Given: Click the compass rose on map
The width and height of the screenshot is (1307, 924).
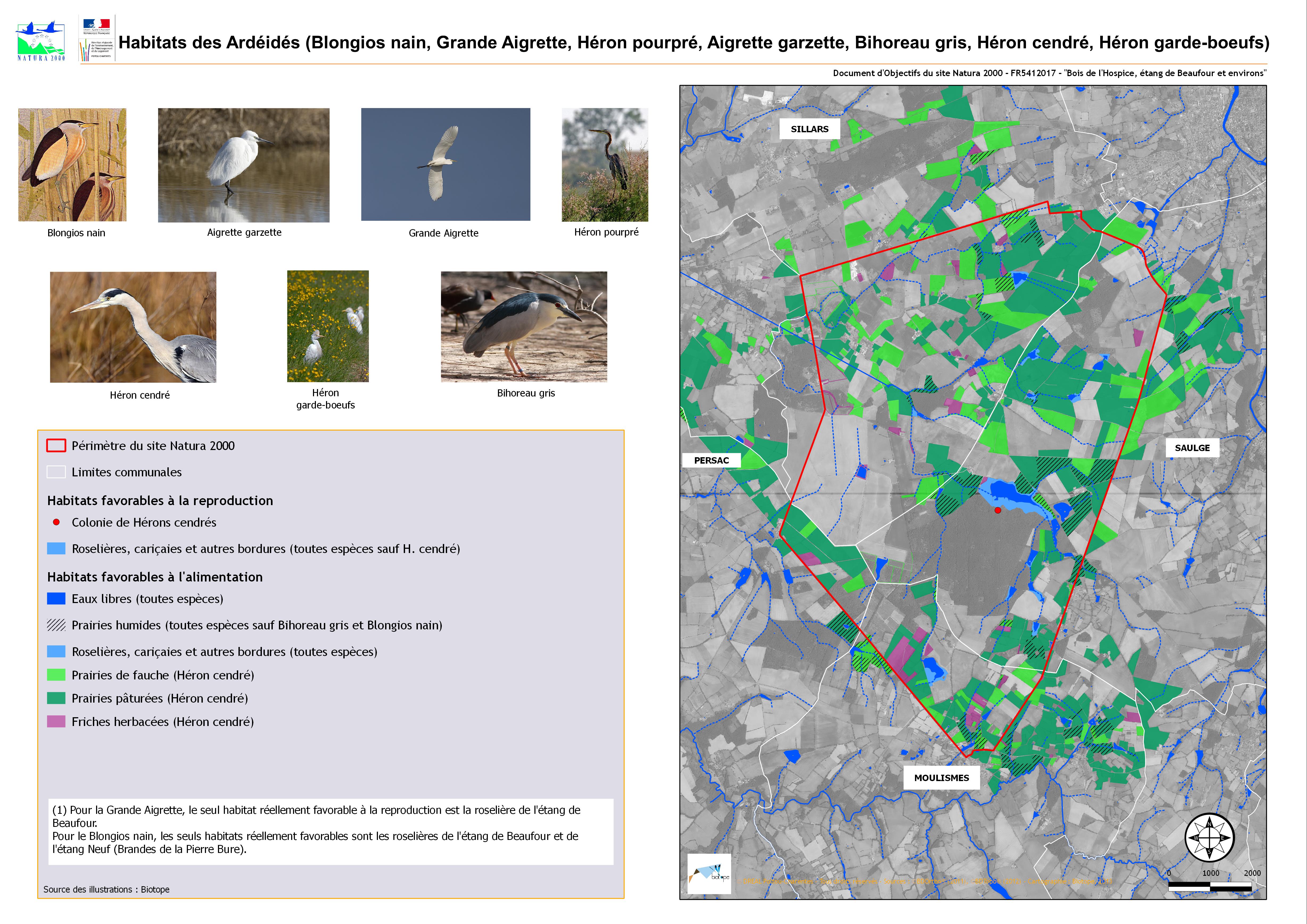Looking at the screenshot, I should (1209, 838).
